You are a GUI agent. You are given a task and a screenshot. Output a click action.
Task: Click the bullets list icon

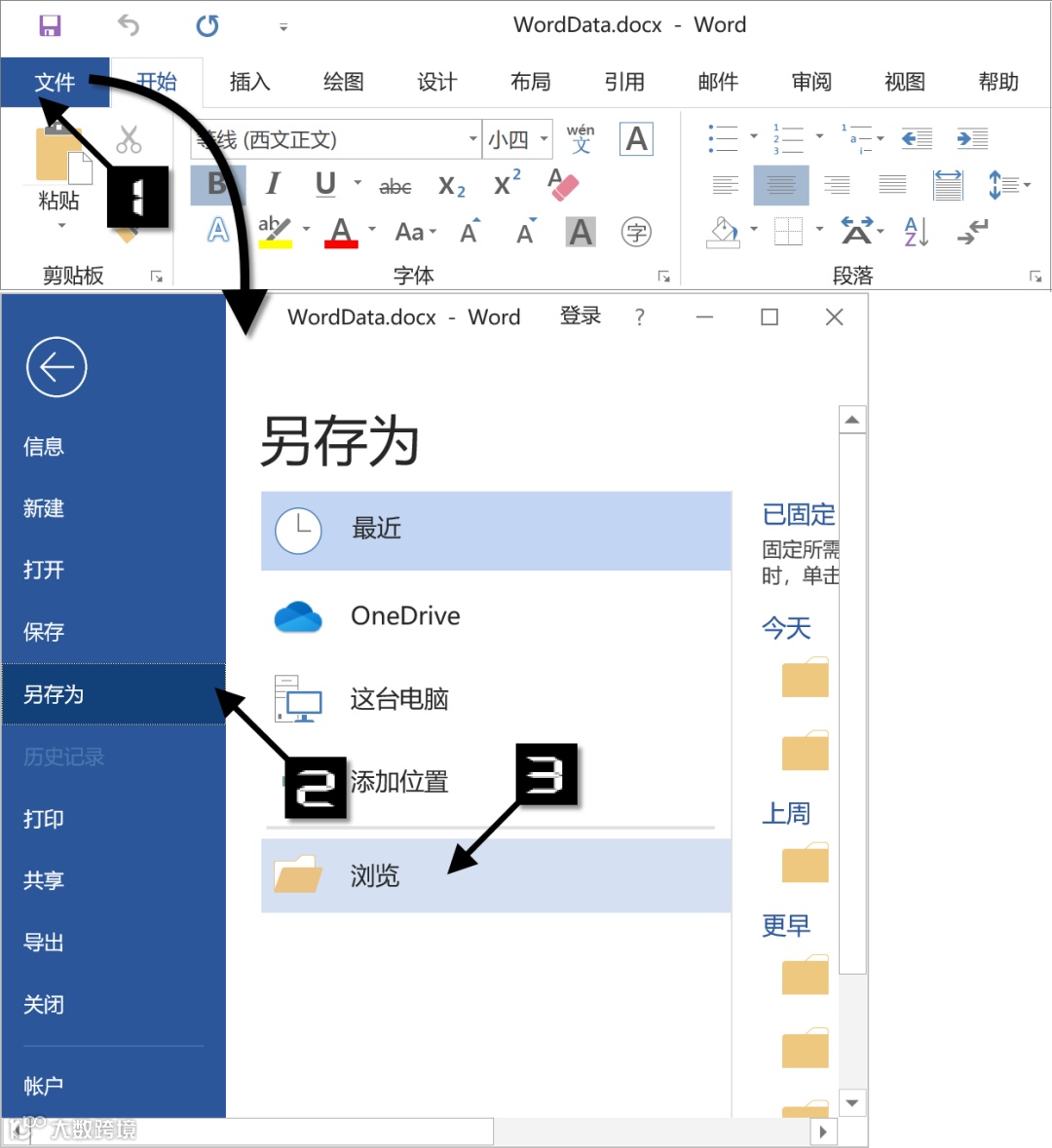723,138
